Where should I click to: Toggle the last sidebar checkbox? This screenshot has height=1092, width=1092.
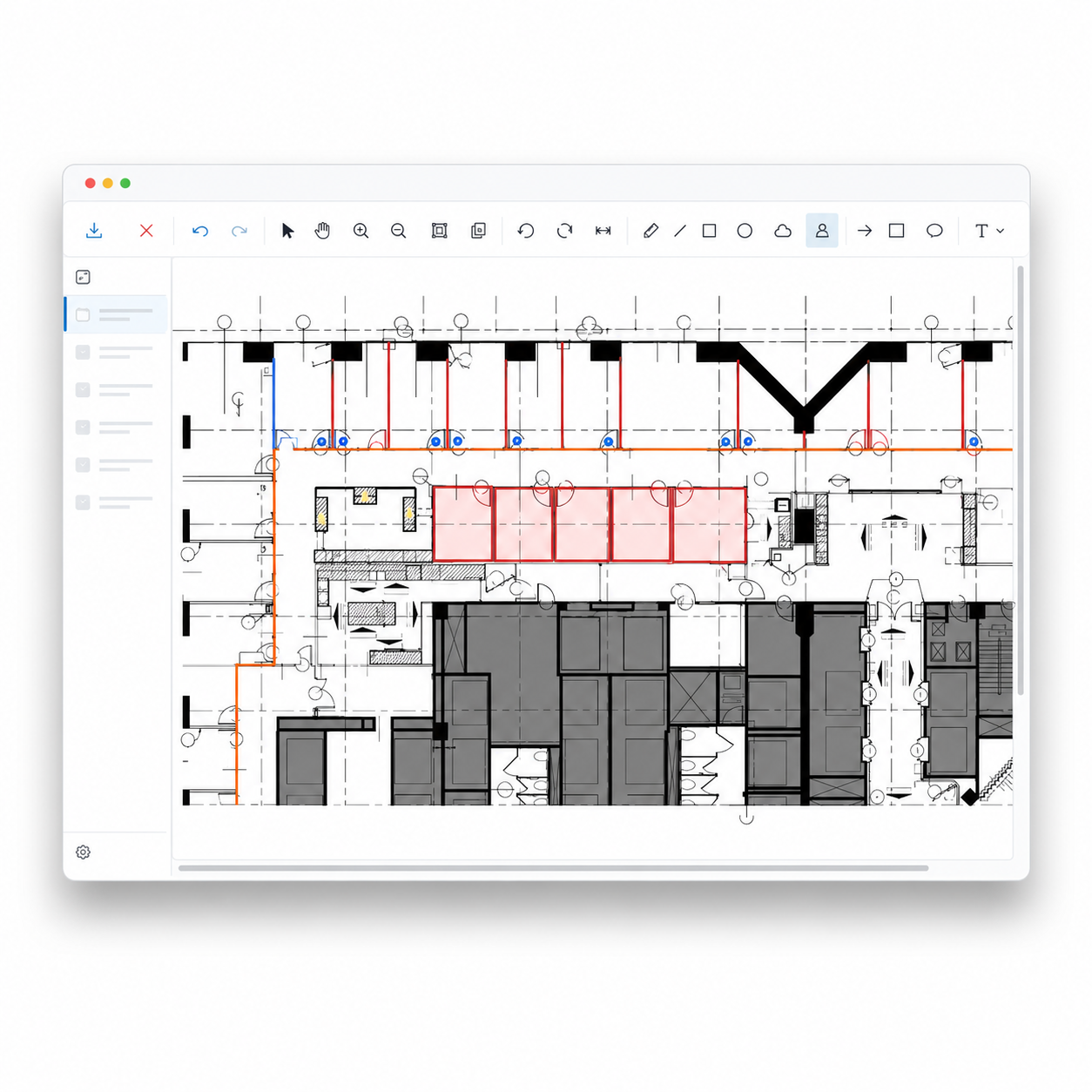83,502
